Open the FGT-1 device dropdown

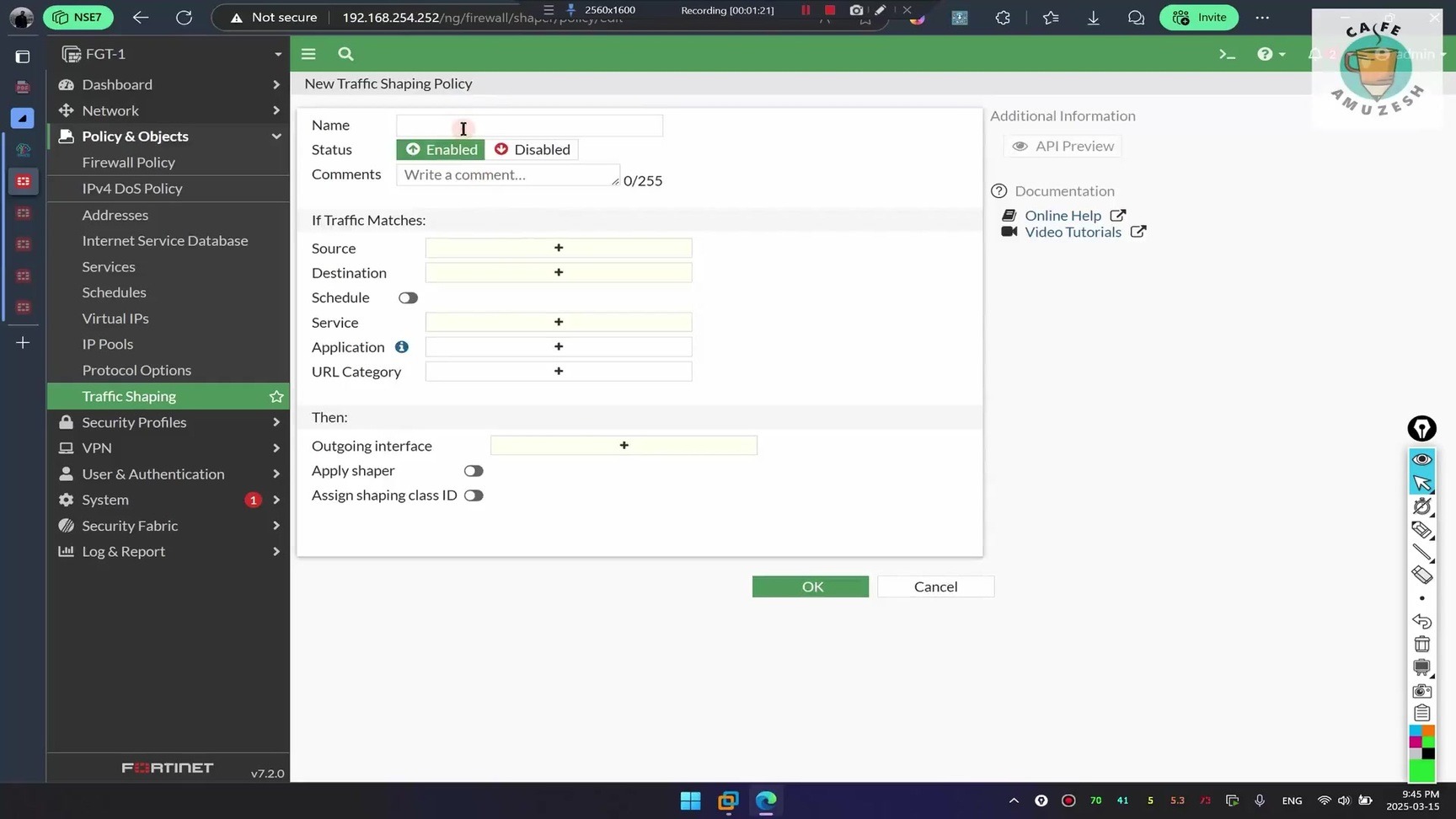169,54
